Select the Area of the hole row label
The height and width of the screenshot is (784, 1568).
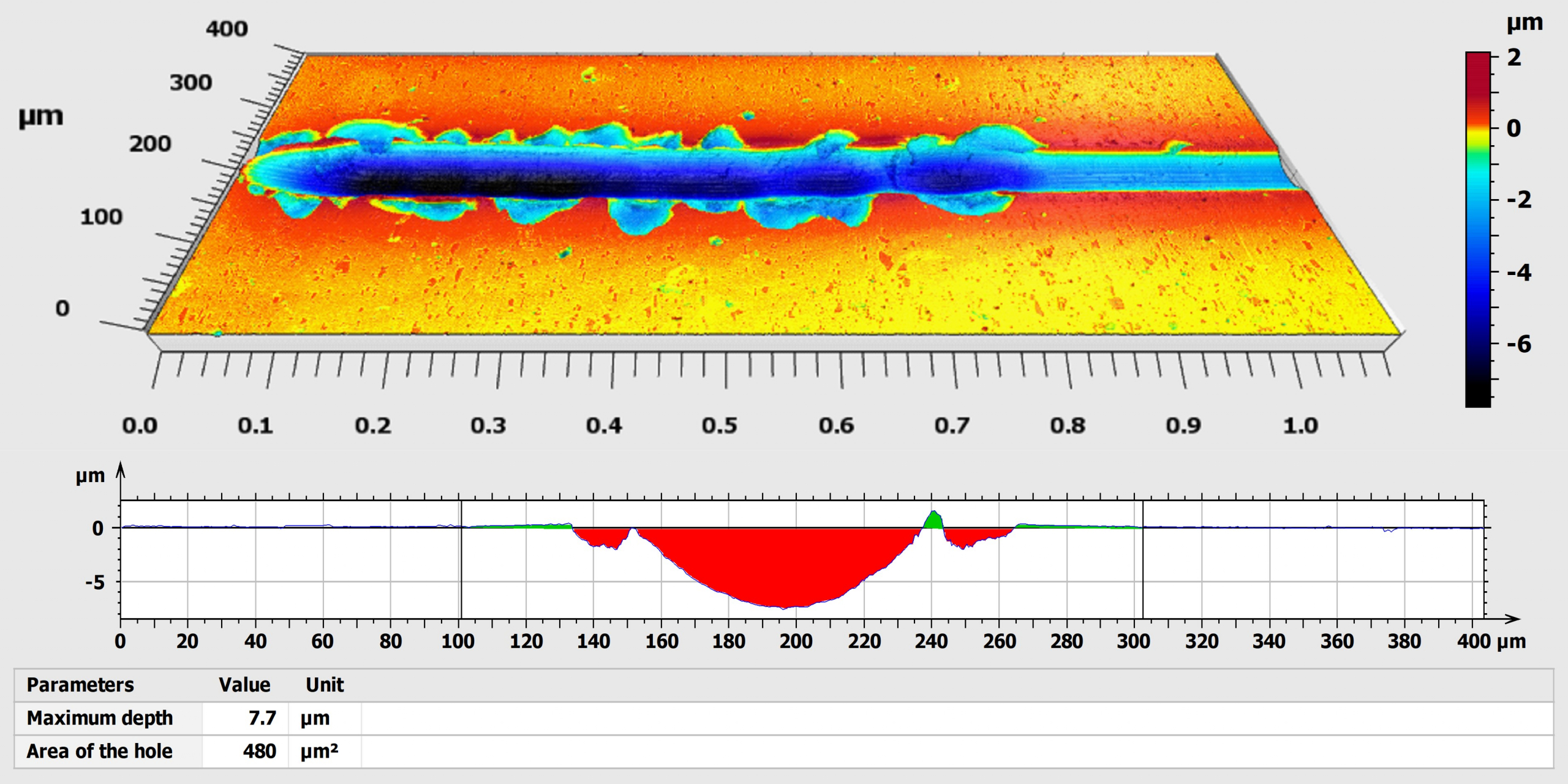tap(100, 751)
